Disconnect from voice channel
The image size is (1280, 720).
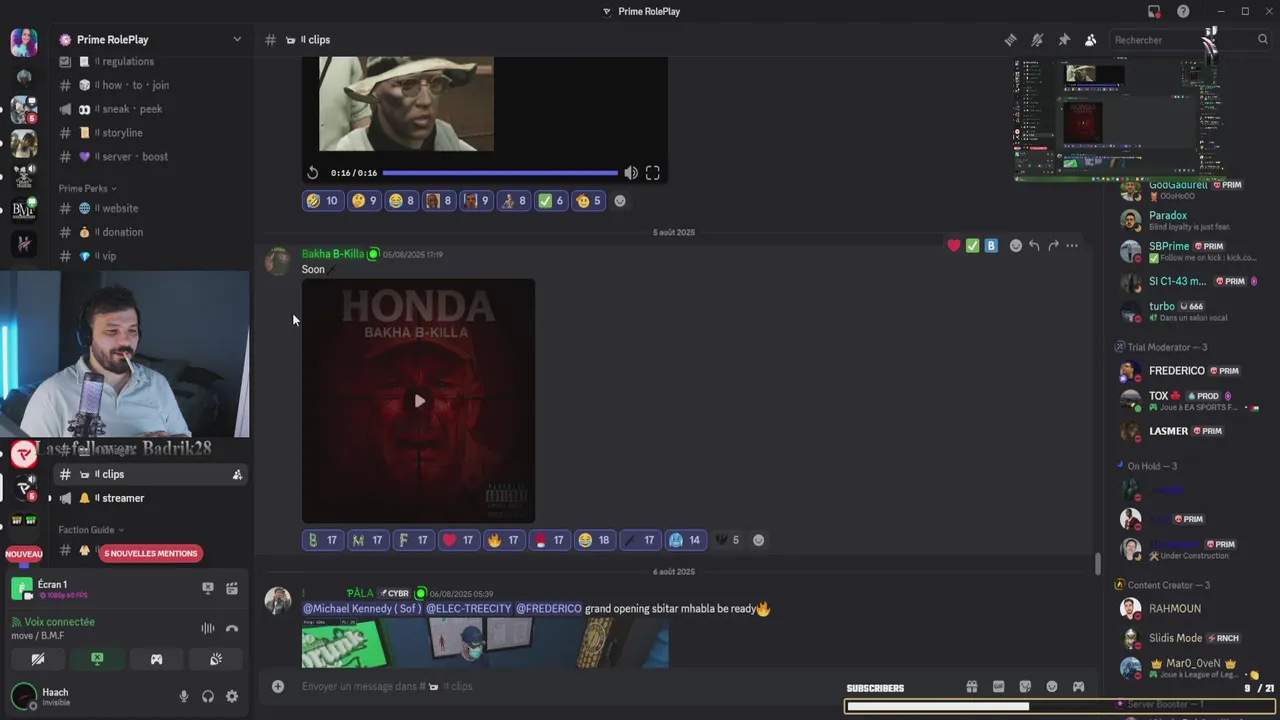[232, 629]
